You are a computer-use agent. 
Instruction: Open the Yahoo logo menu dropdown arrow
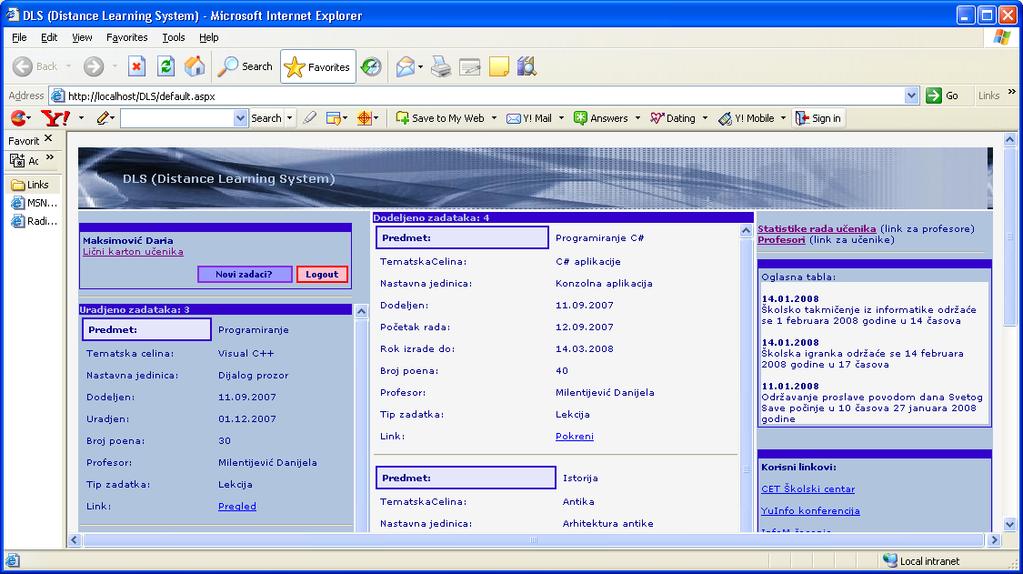point(81,118)
